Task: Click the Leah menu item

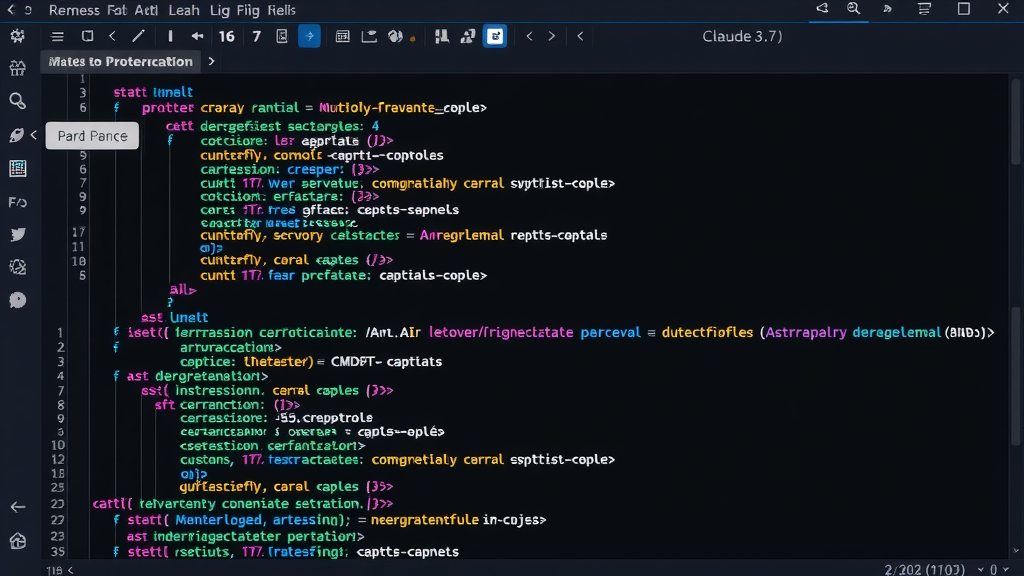Action: tap(184, 10)
